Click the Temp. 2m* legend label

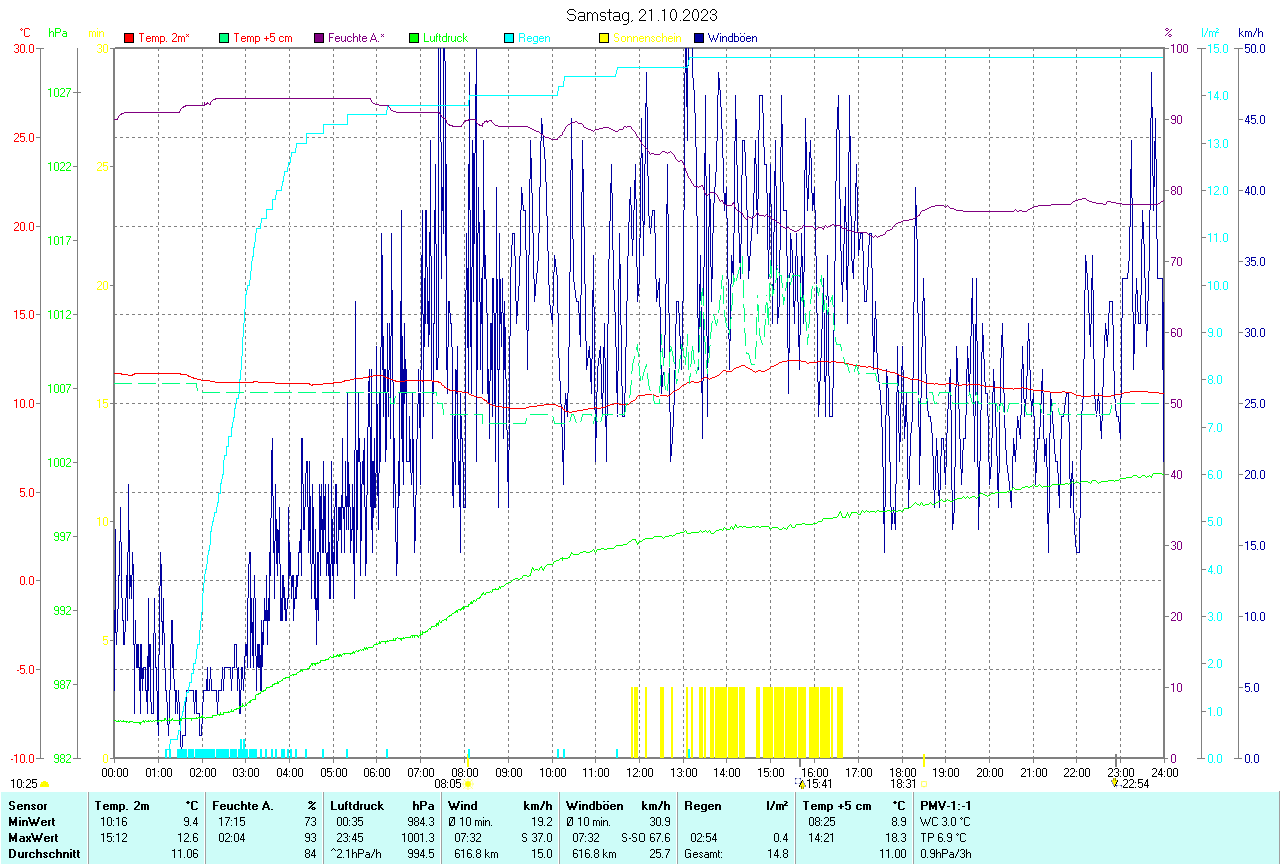164,38
